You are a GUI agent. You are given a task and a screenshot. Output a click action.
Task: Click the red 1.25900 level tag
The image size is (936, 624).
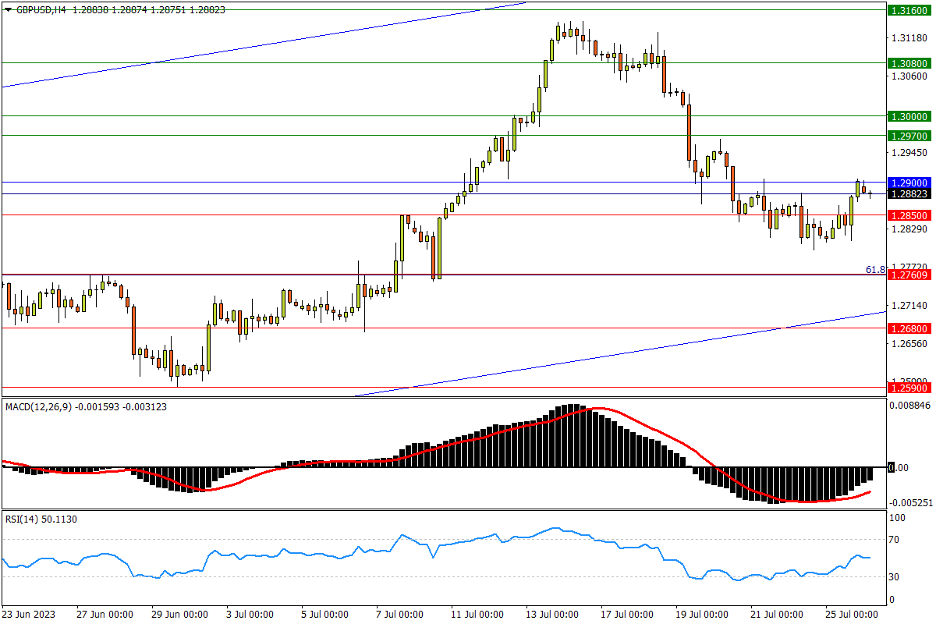(909, 387)
